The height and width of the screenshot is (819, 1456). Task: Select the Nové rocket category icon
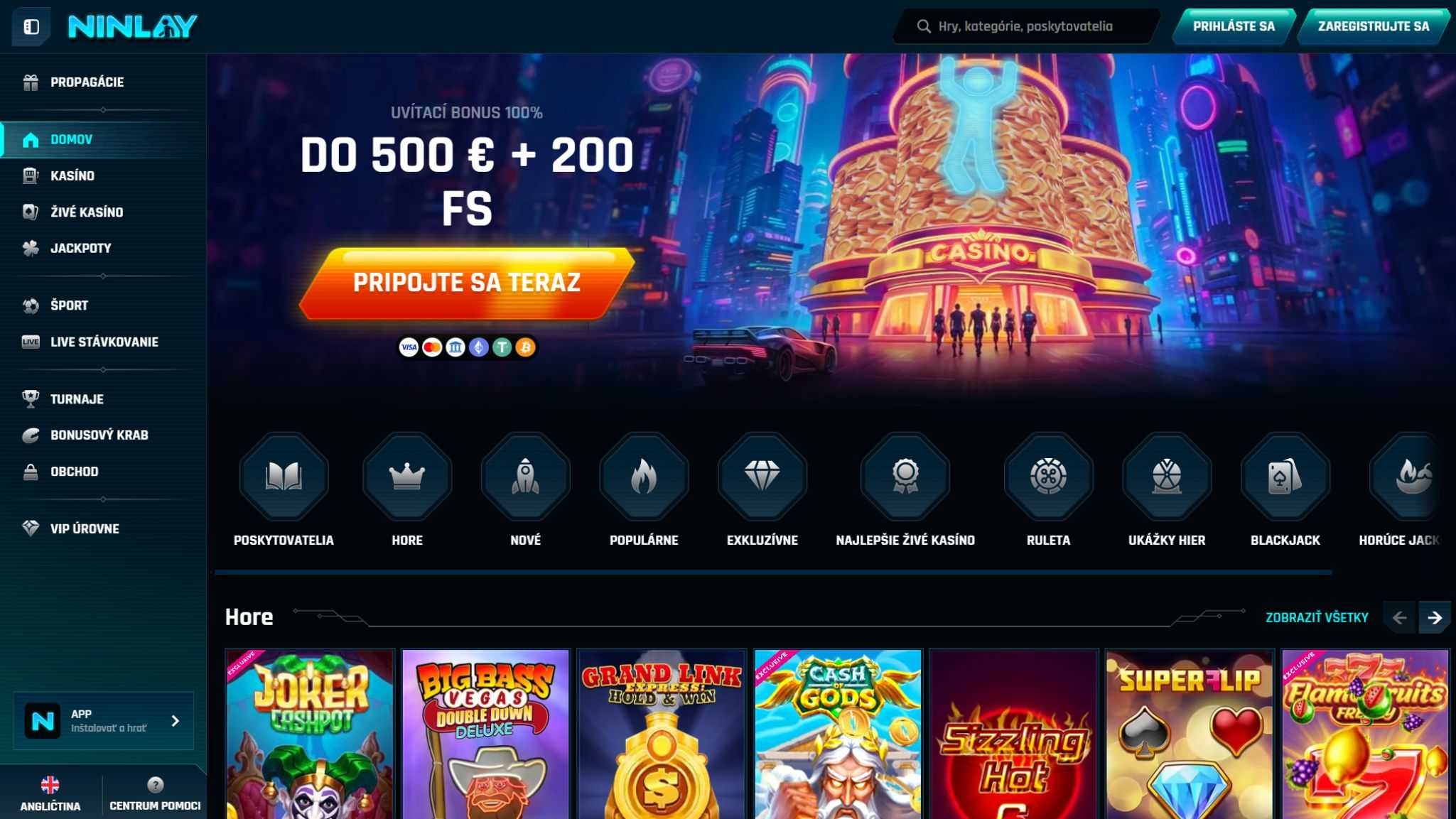point(526,476)
